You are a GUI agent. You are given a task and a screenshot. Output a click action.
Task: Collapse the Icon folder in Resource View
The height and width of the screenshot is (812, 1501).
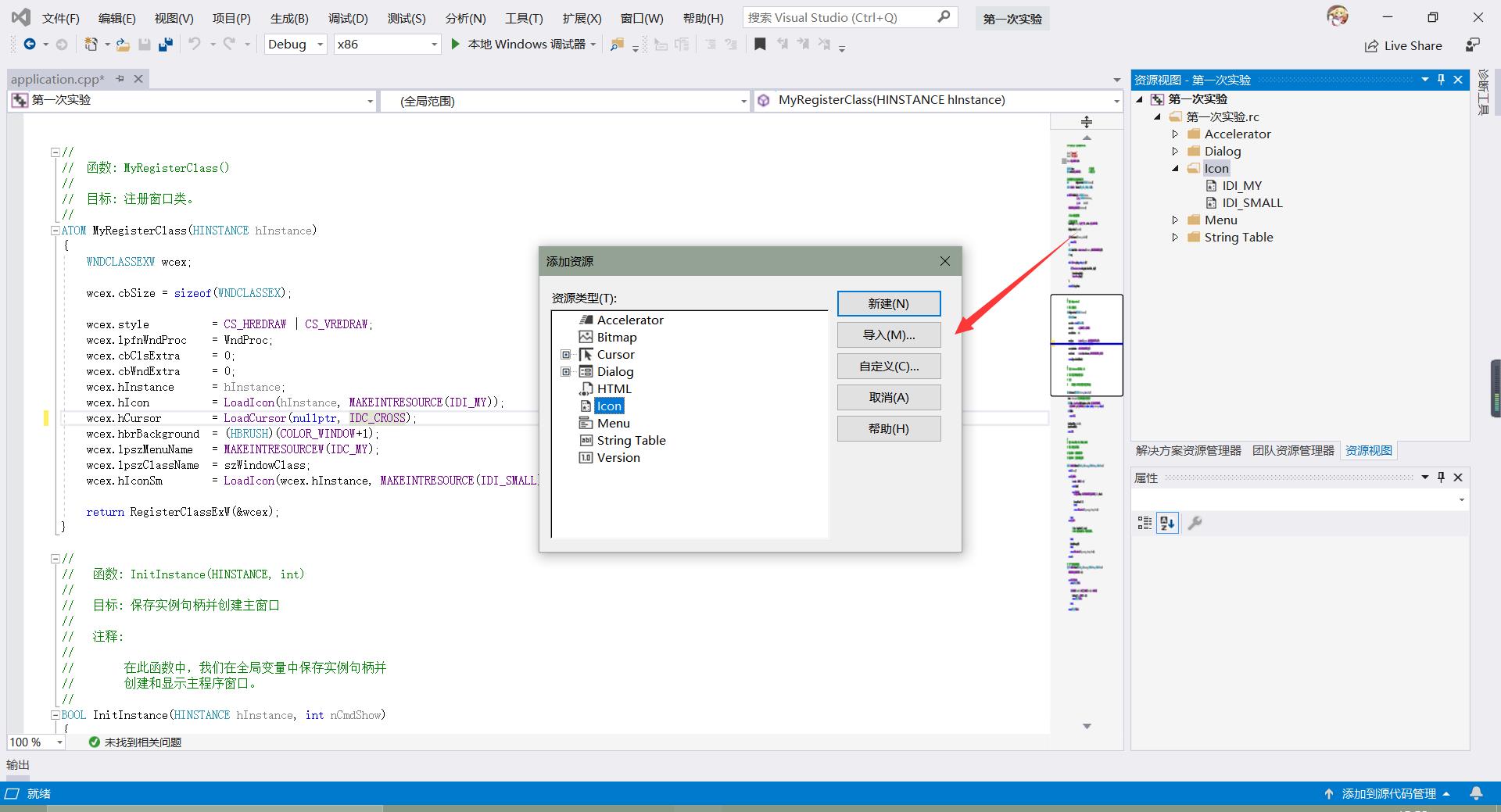[1175, 169]
